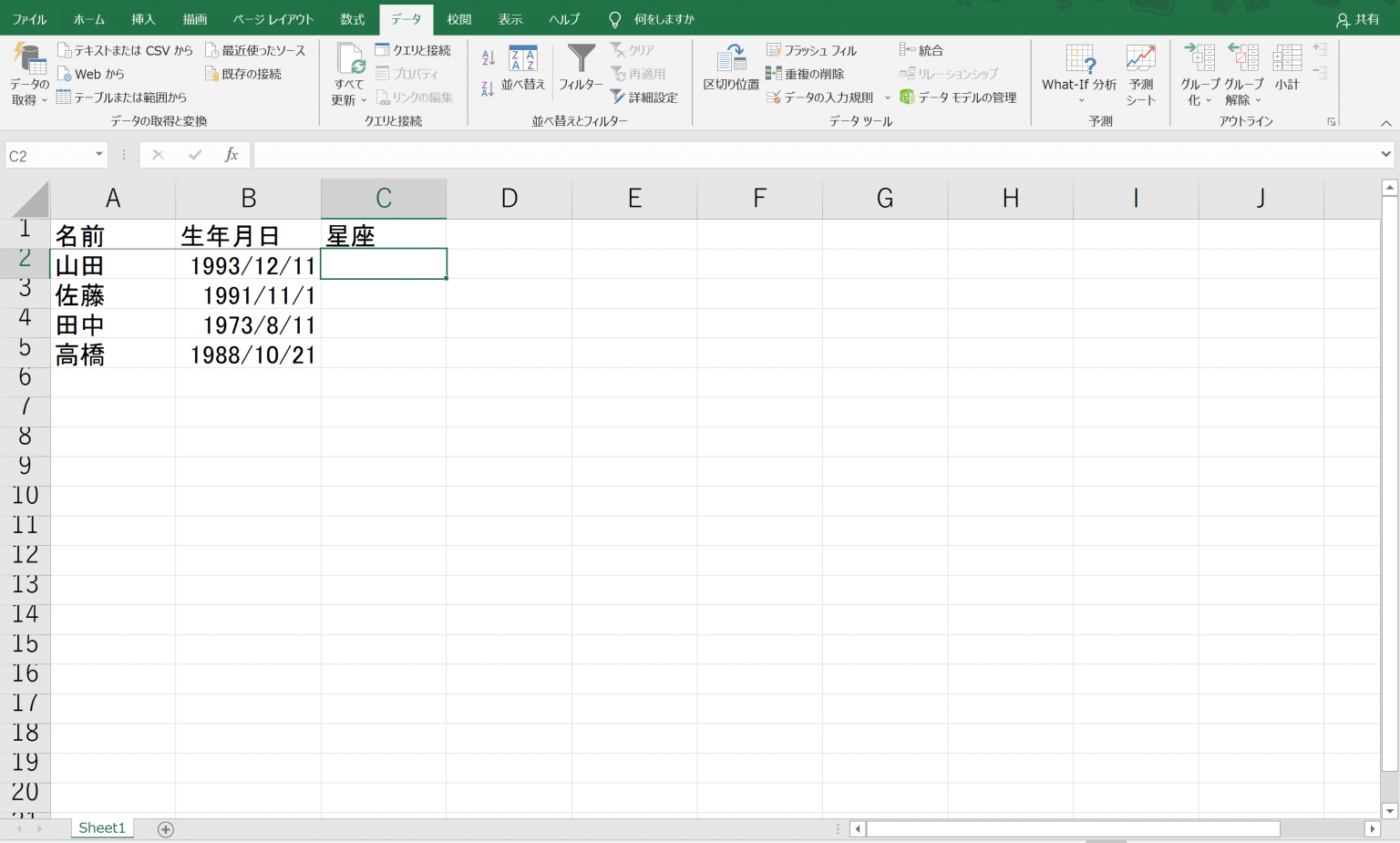Switch to the 数式 tab
This screenshot has width=1400, height=843.
[353, 19]
